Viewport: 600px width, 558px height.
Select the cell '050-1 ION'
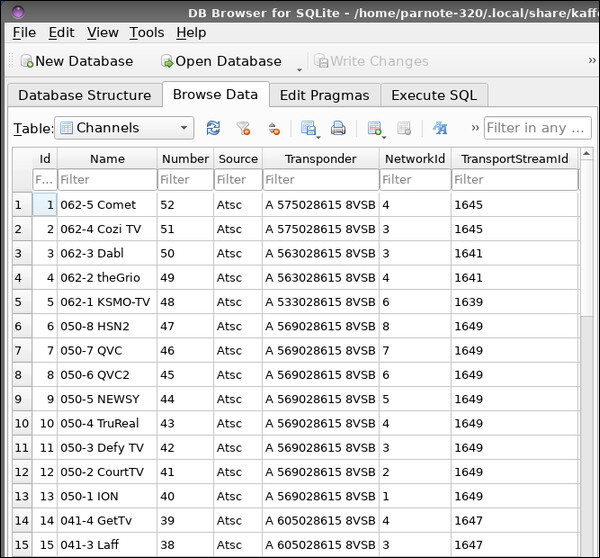tap(107, 496)
